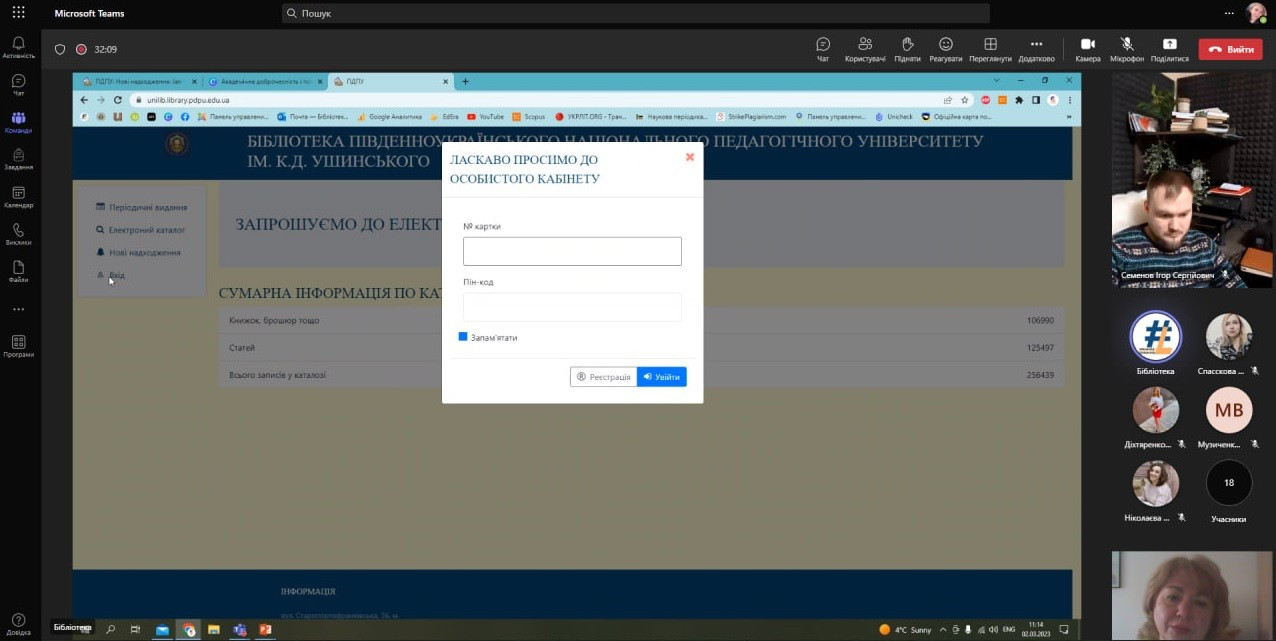
Task: Toggle the Запам'ятати checkbox
Action: [463, 337]
